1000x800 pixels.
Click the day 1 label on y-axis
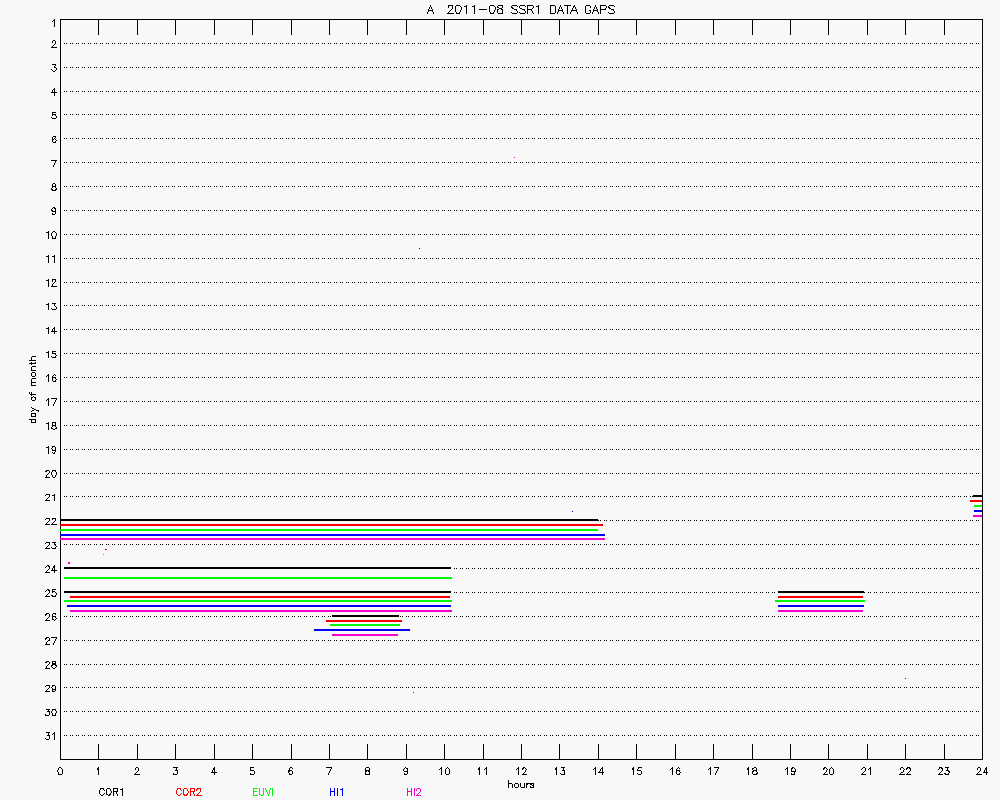pyautogui.click(x=52, y=21)
